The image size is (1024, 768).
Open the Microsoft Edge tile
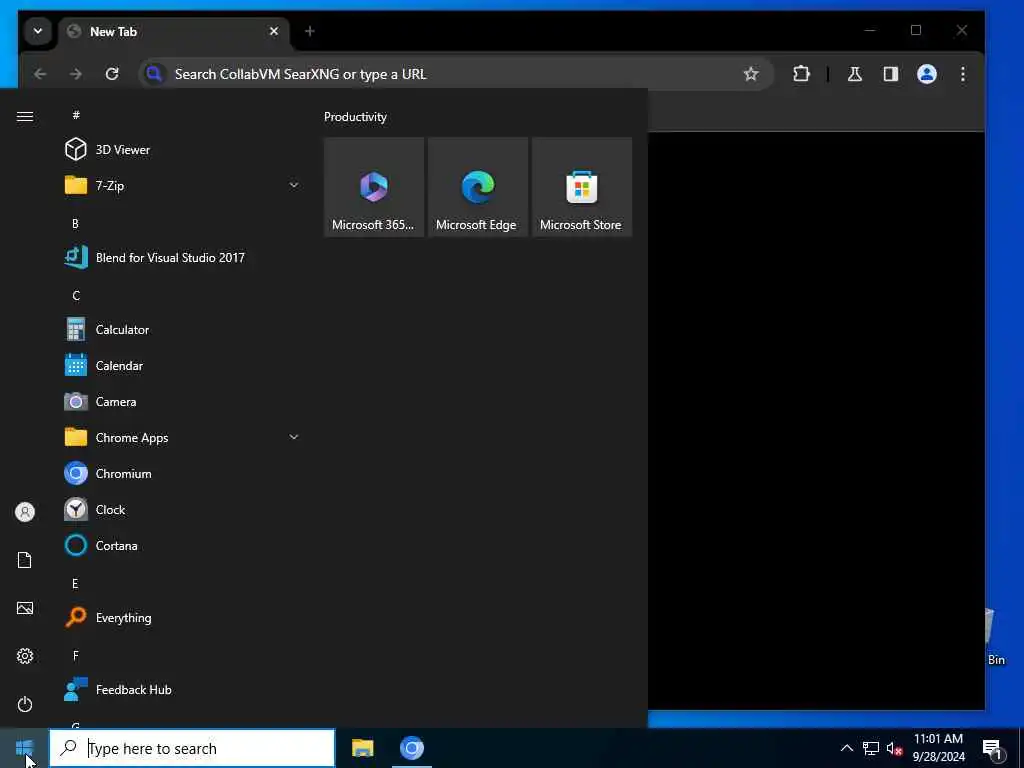point(477,187)
